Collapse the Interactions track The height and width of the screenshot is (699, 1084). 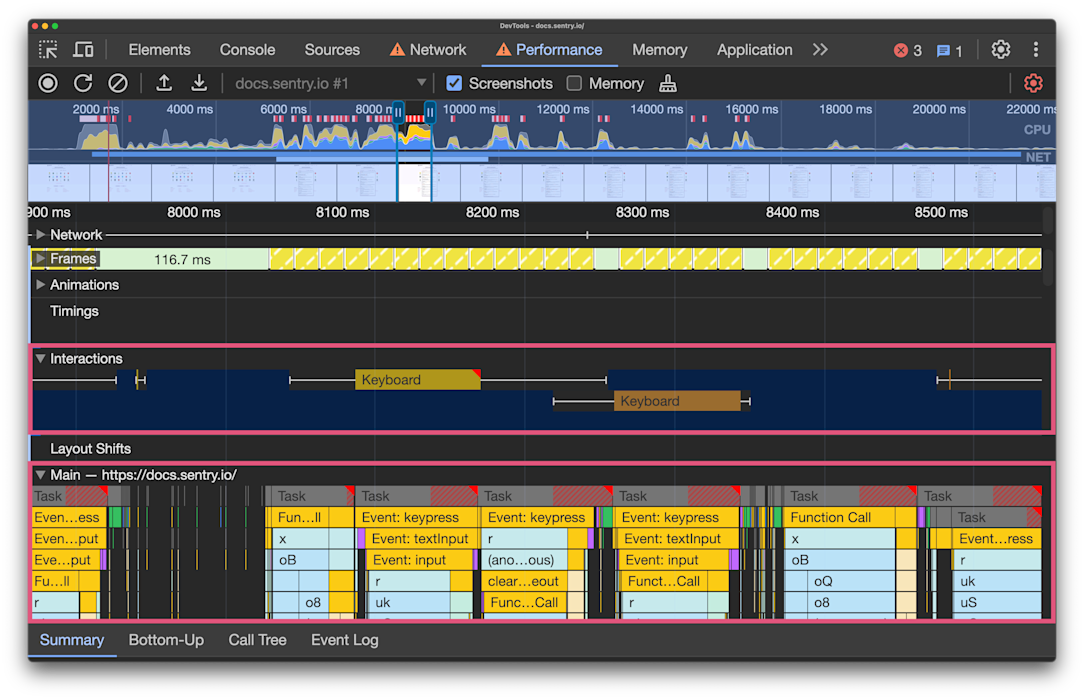(41, 359)
